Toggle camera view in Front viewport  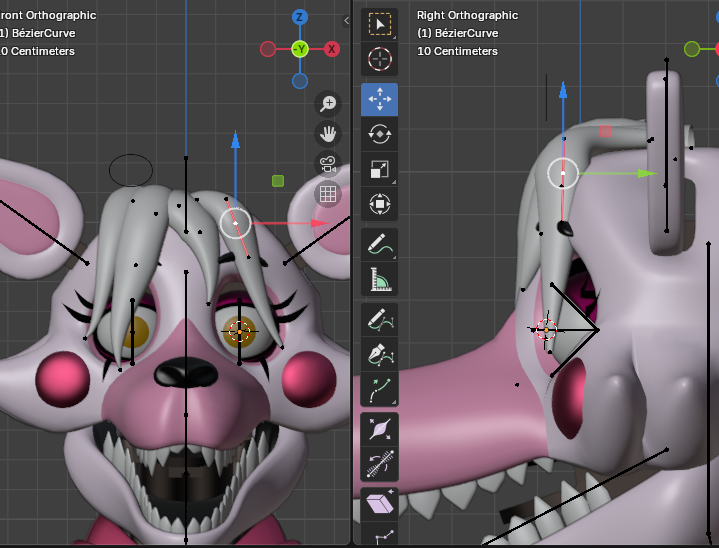point(328,164)
